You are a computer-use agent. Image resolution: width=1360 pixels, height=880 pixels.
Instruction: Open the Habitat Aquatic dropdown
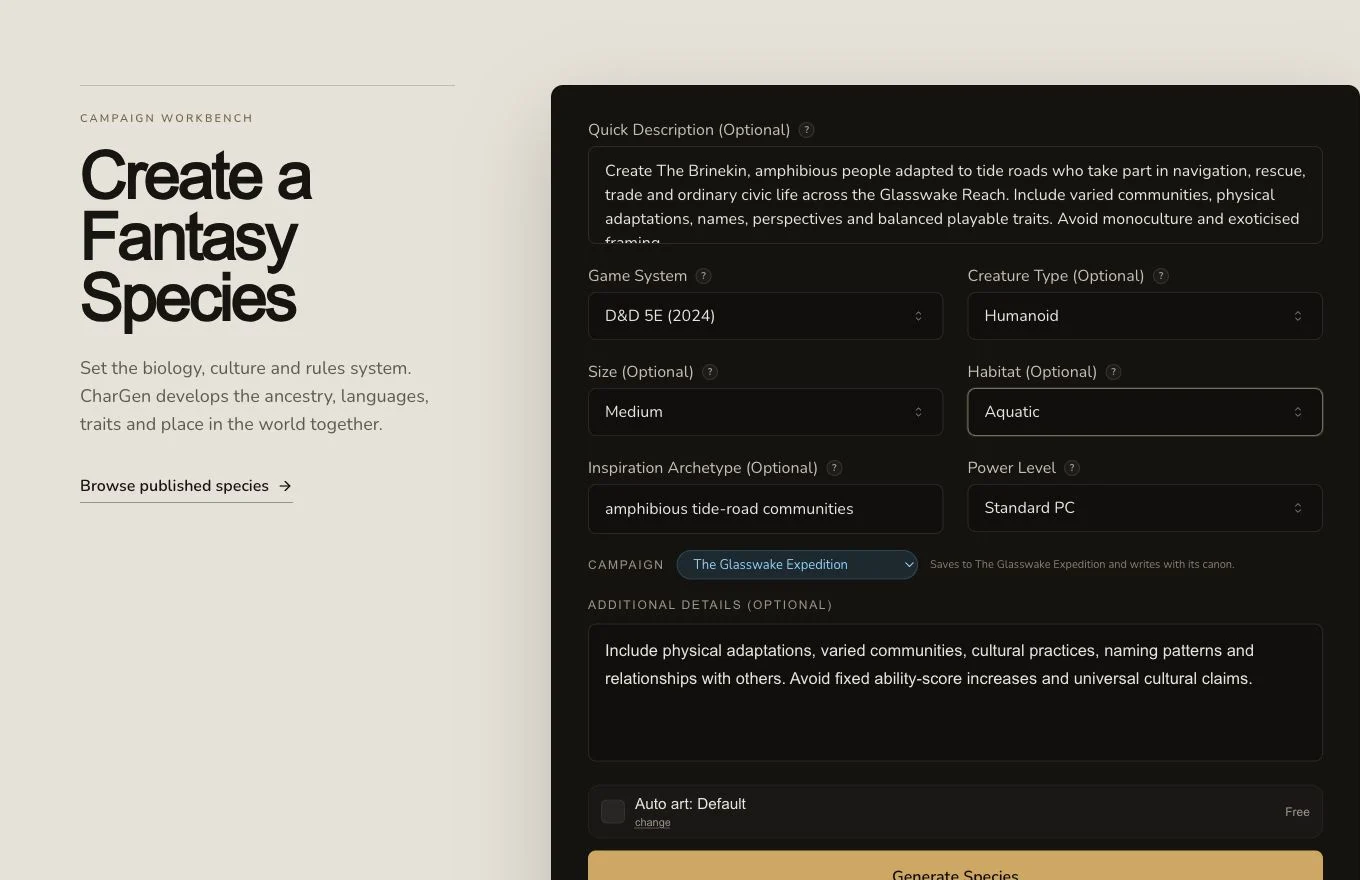(x=1145, y=412)
